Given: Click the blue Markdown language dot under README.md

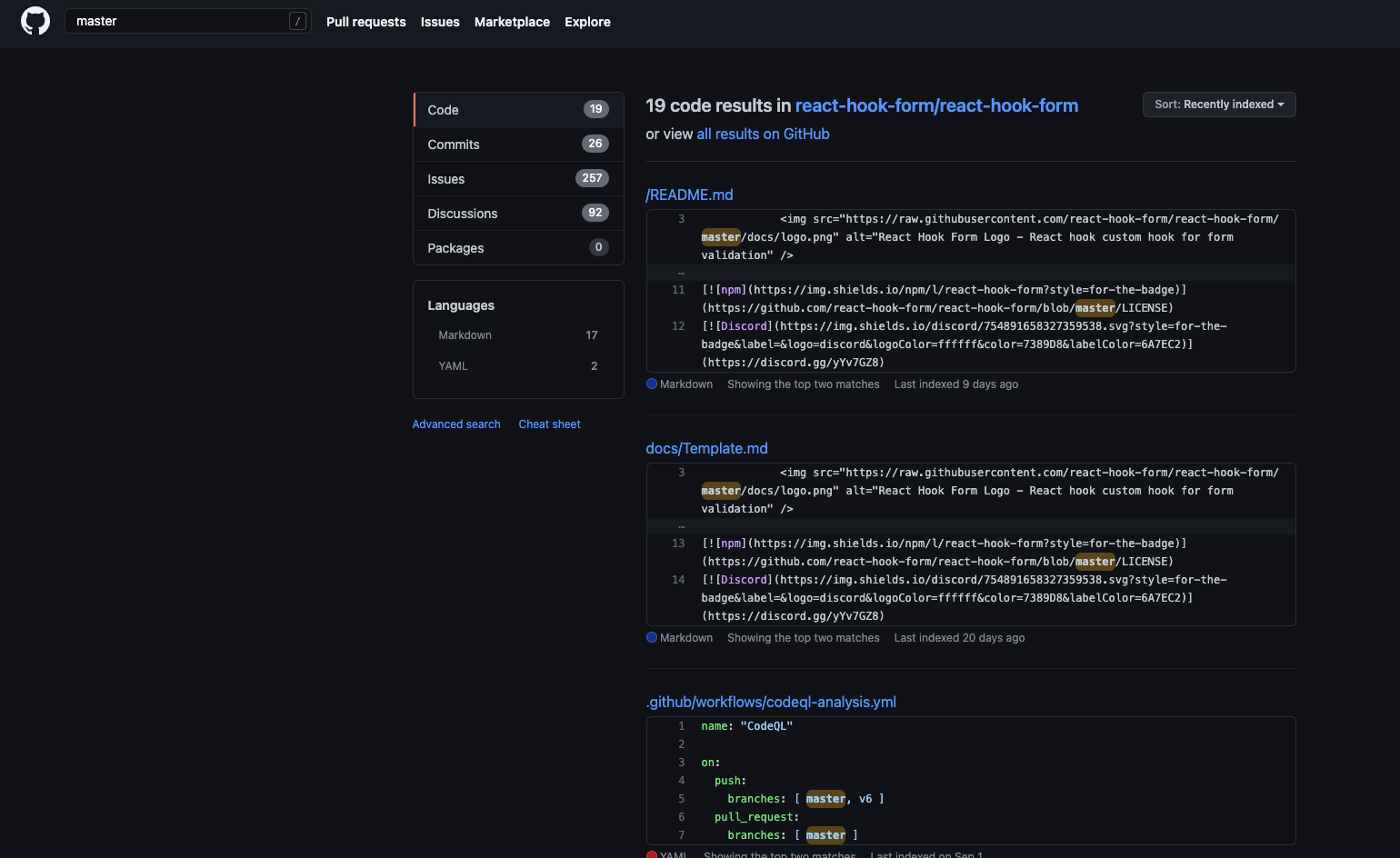Looking at the screenshot, I should coord(652,384).
